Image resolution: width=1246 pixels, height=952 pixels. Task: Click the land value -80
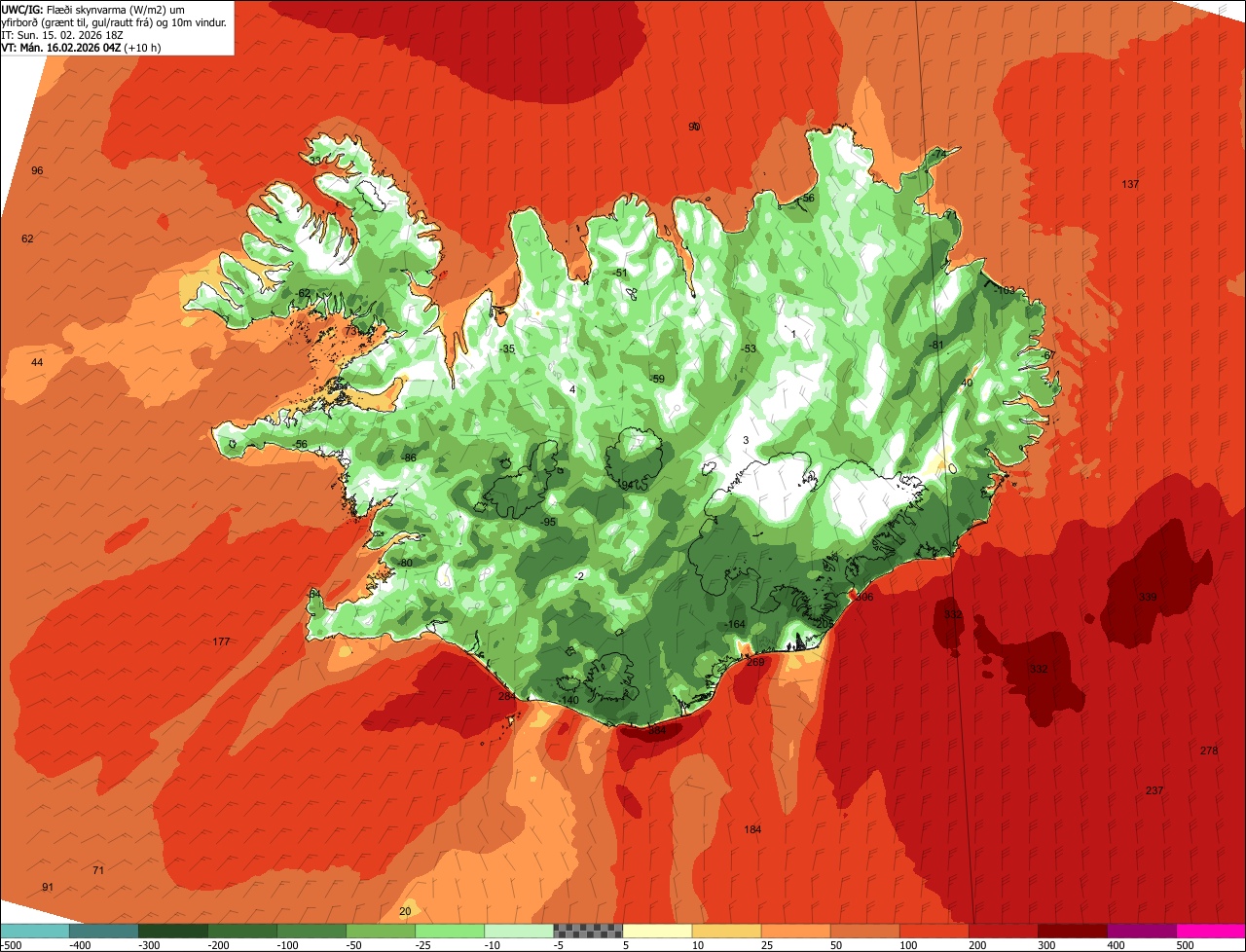coord(405,563)
